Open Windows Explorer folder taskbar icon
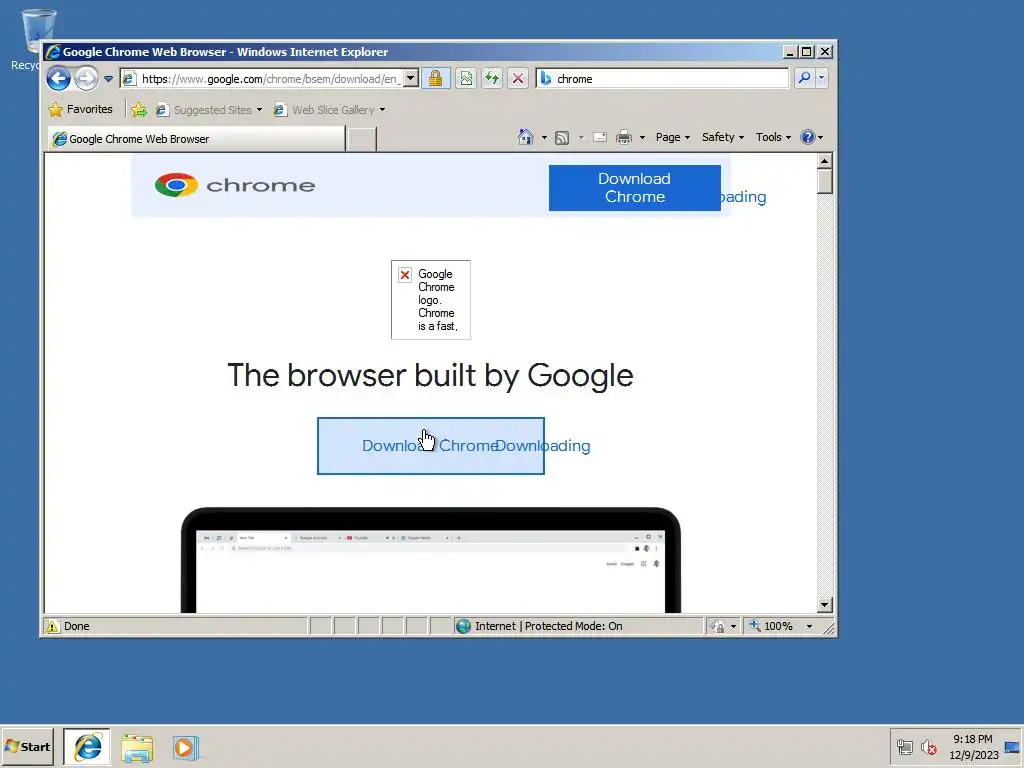The image size is (1024, 768). 137,748
